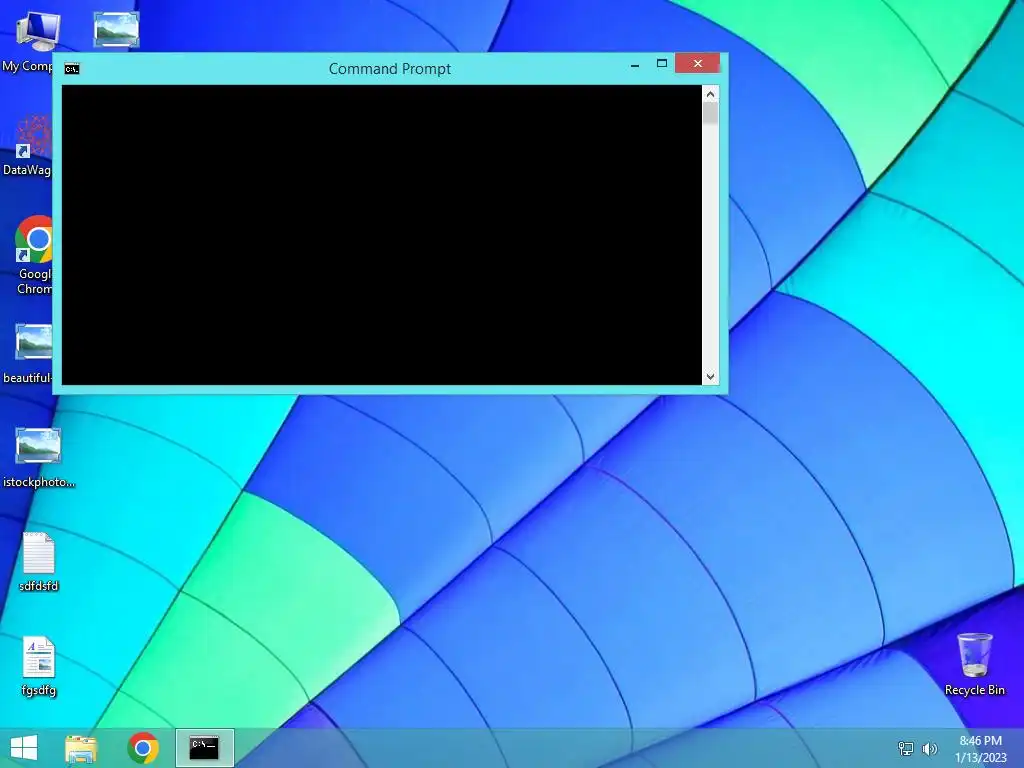The image size is (1024, 768).
Task: Minimize the Command Prompt window
Action: pos(635,65)
